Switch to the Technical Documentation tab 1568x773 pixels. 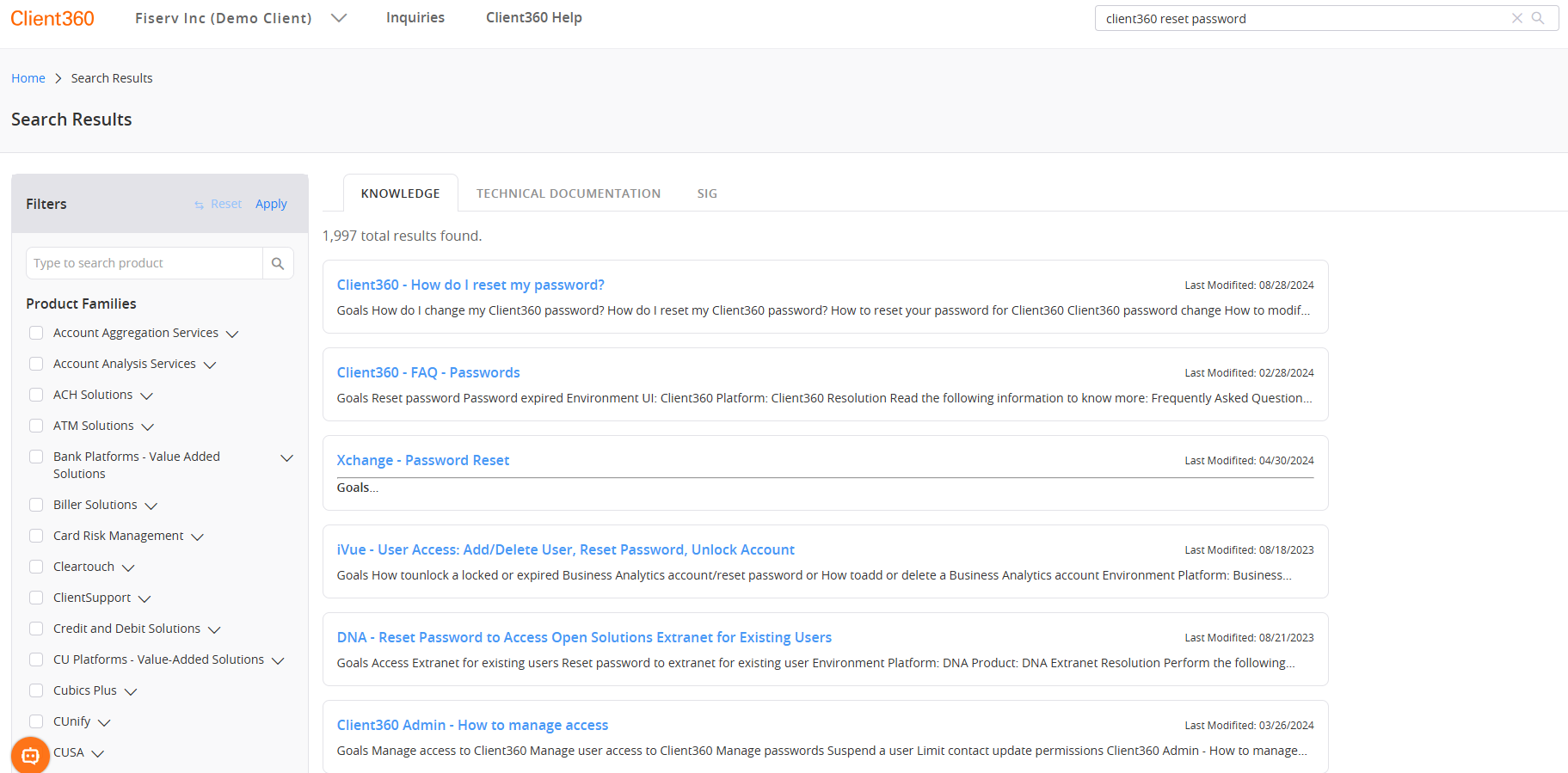pos(569,193)
